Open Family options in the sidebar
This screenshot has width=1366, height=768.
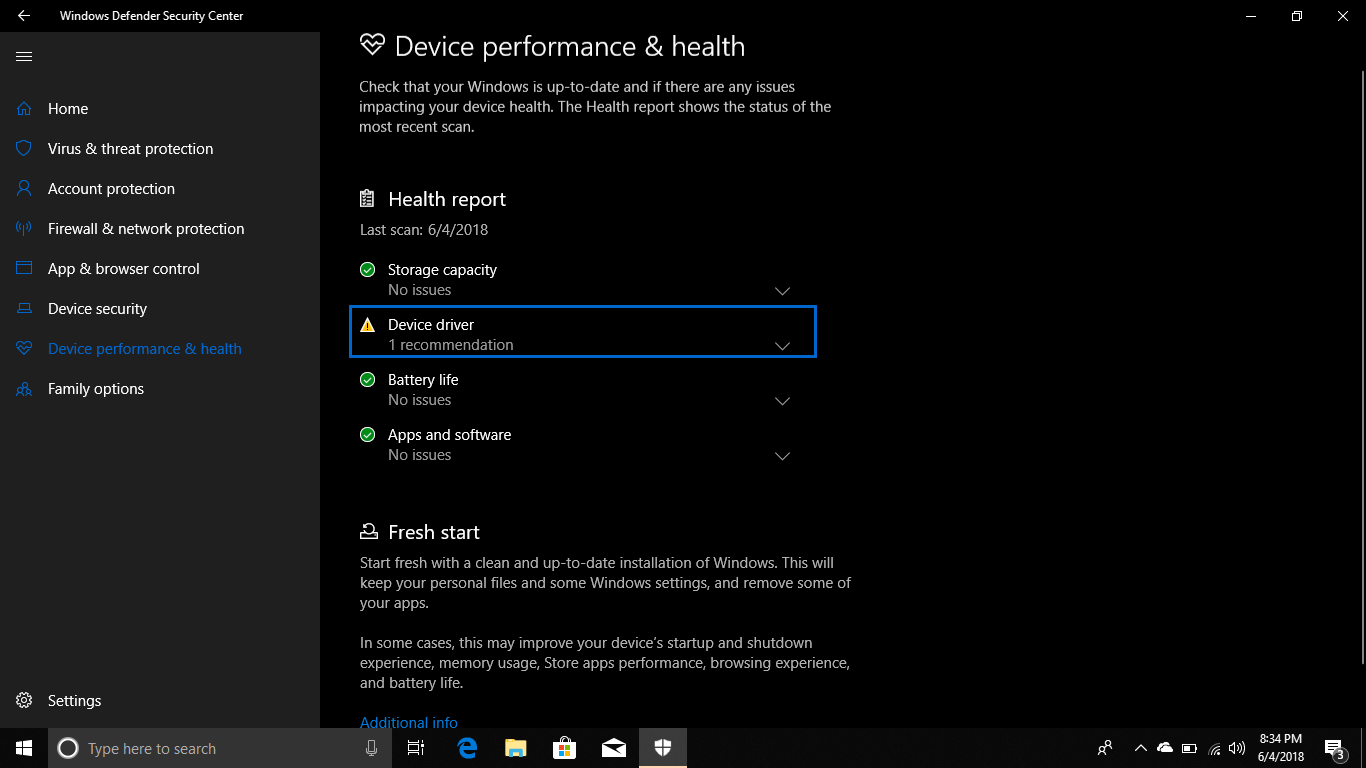point(160,389)
